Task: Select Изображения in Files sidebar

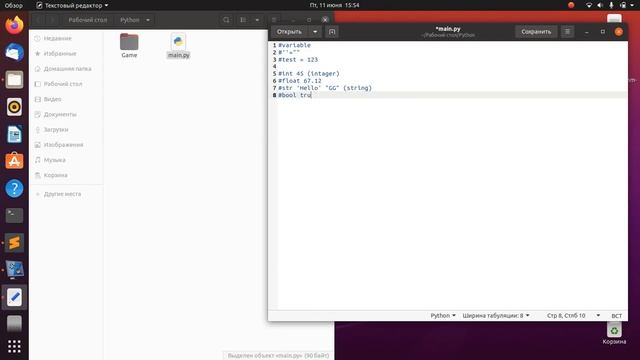Action: point(66,144)
